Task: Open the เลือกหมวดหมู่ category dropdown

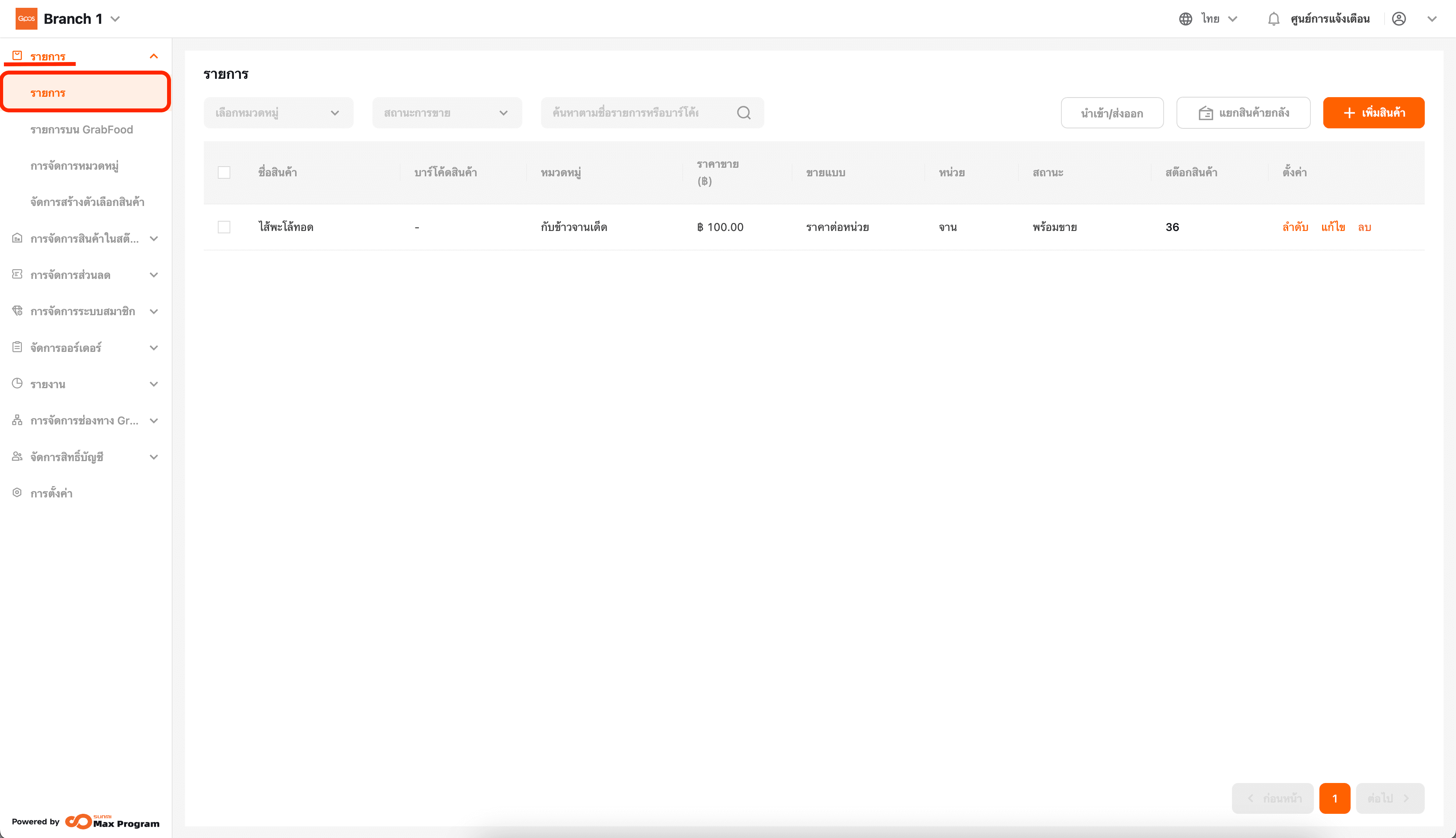Action: [278, 113]
